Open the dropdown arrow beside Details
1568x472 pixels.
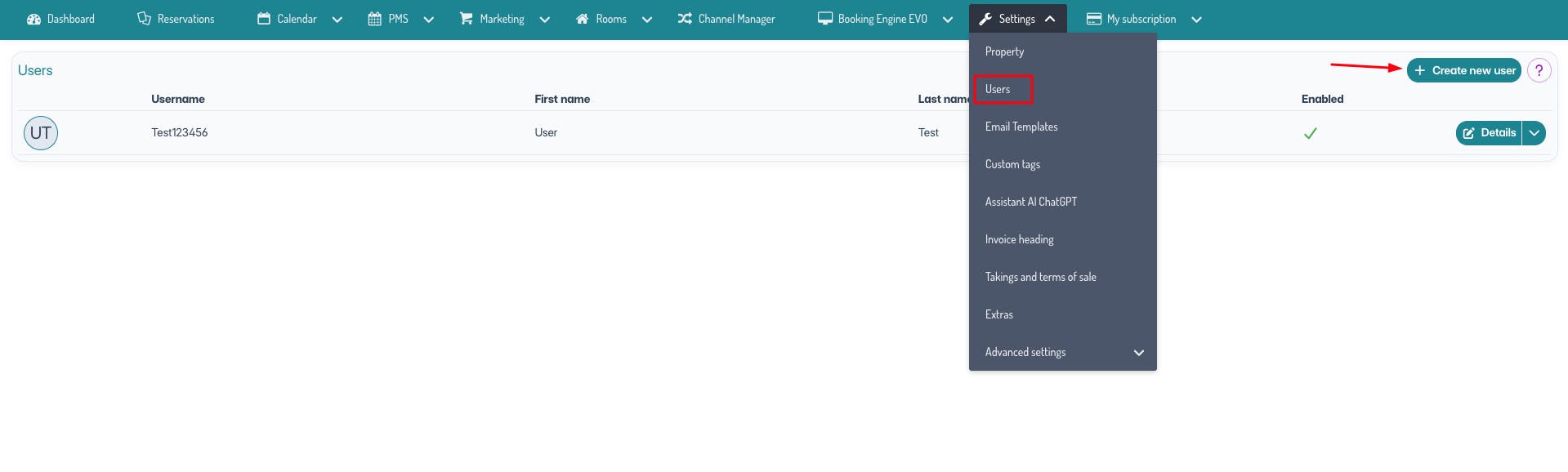click(1534, 133)
